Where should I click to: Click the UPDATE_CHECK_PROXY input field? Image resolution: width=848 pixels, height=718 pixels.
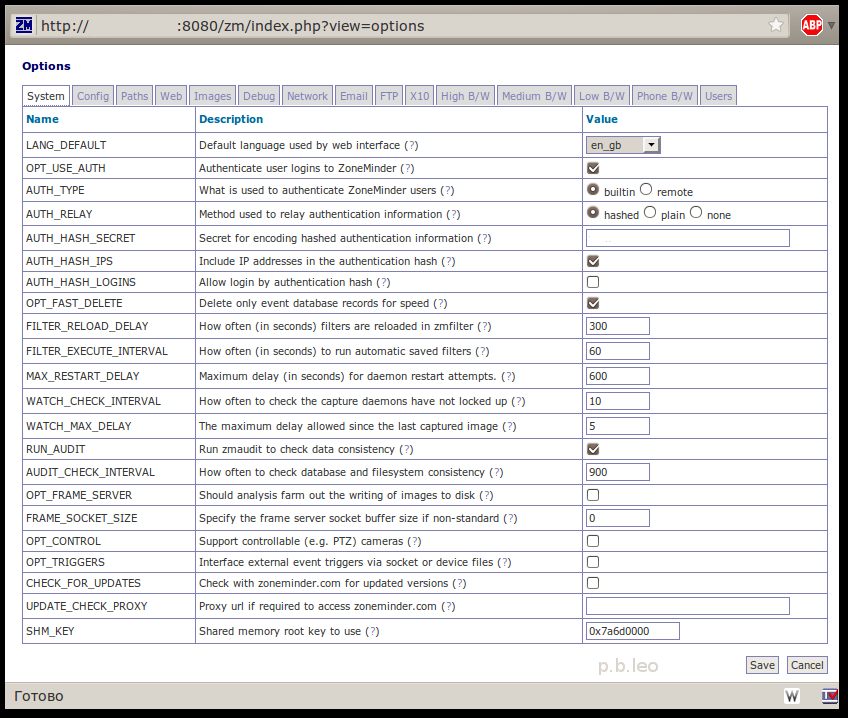[687, 606]
